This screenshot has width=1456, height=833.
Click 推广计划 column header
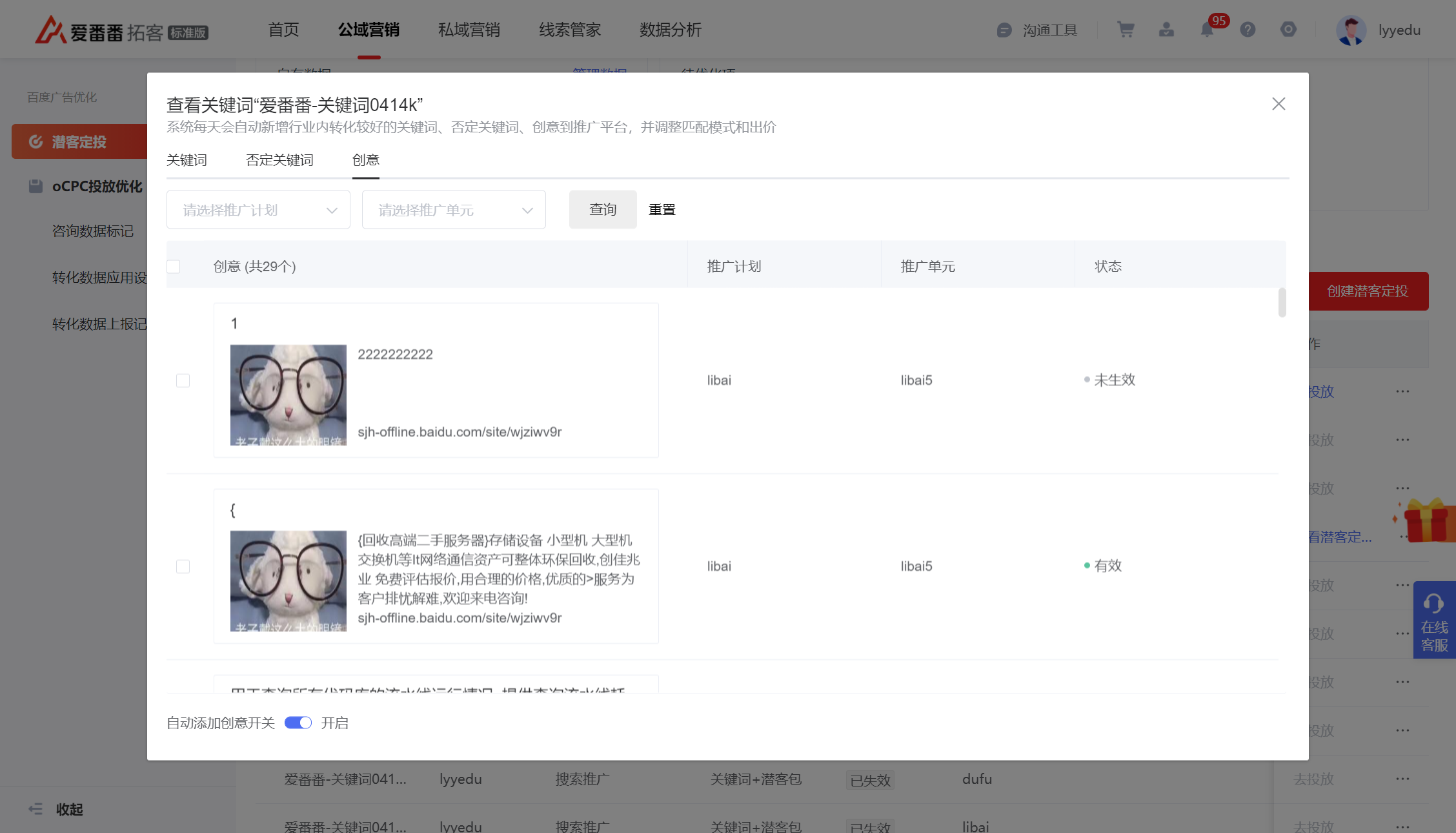click(x=734, y=266)
